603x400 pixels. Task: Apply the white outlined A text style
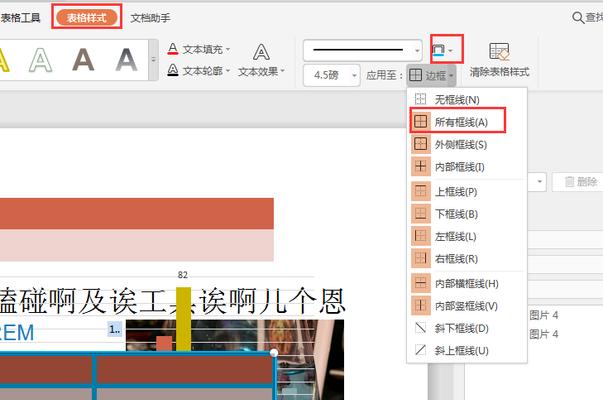click(40, 60)
